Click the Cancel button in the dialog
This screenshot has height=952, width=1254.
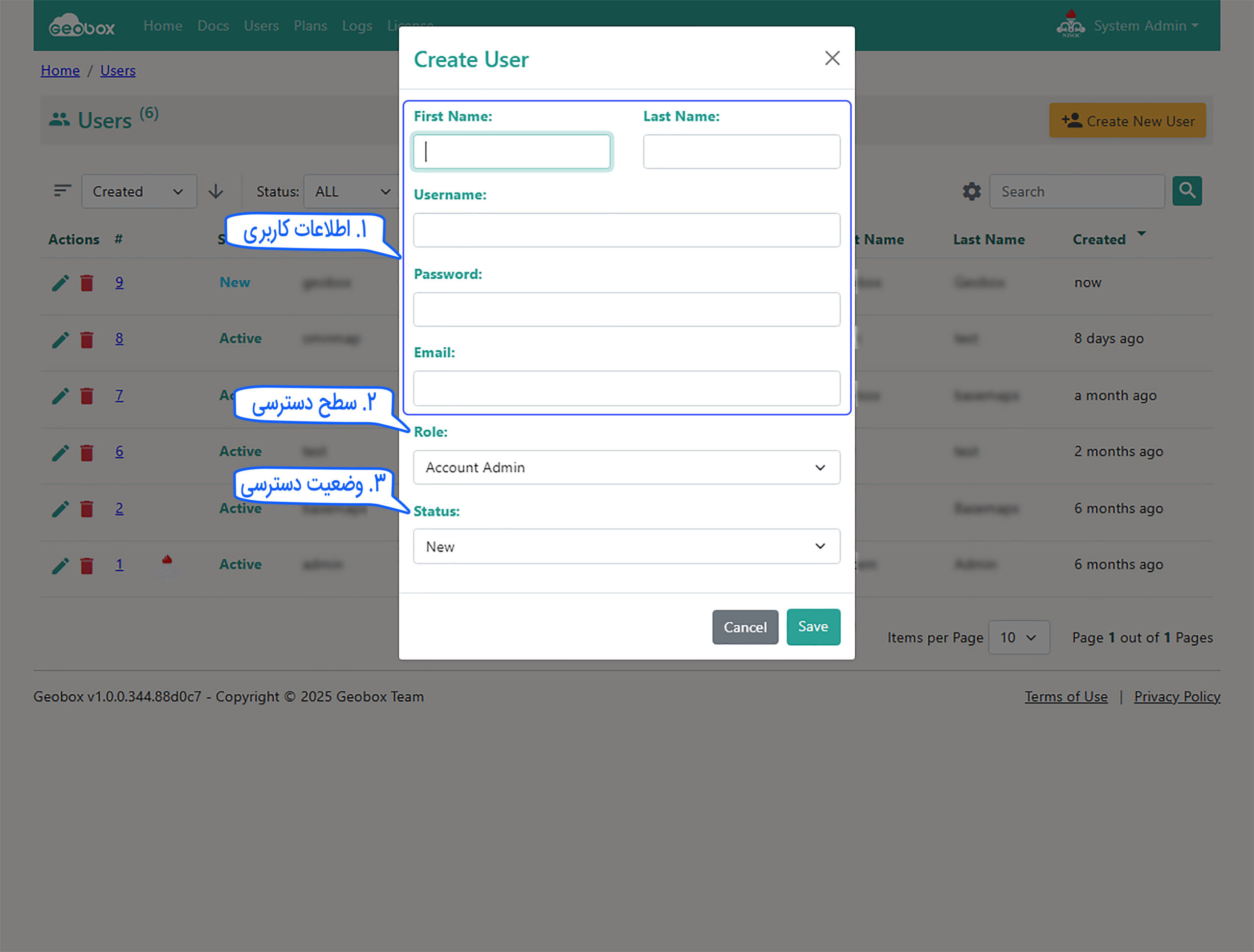click(x=745, y=627)
